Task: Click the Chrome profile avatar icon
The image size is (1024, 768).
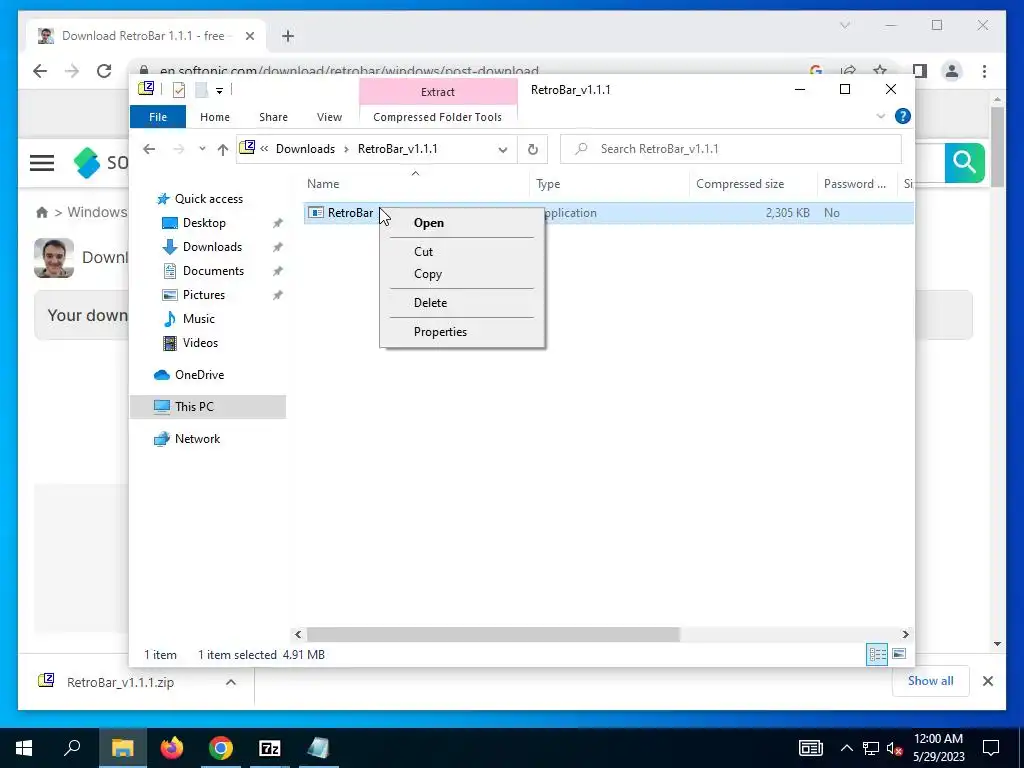Action: (x=952, y=71)
